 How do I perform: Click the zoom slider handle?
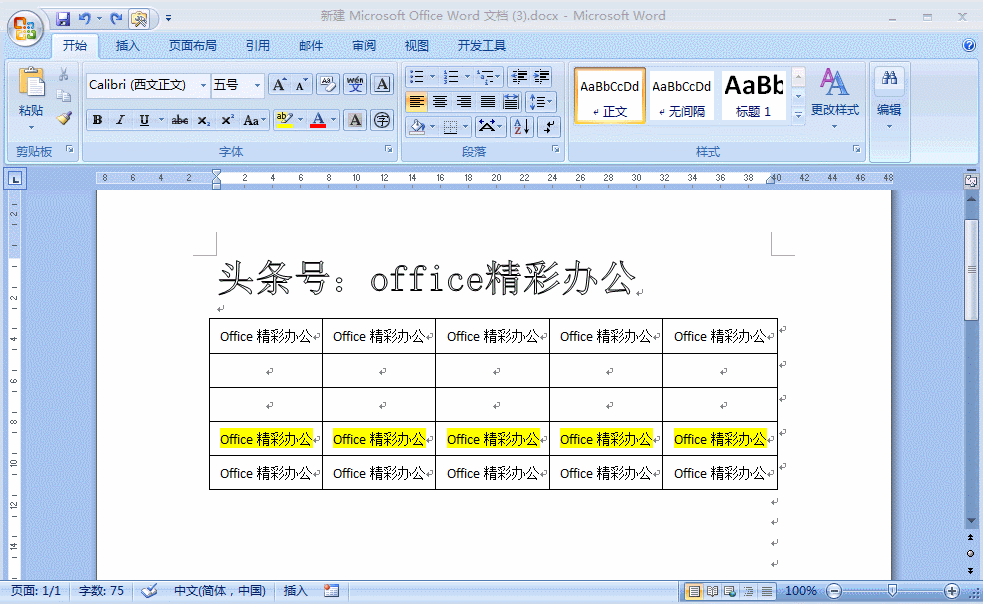tap(892, 591)
